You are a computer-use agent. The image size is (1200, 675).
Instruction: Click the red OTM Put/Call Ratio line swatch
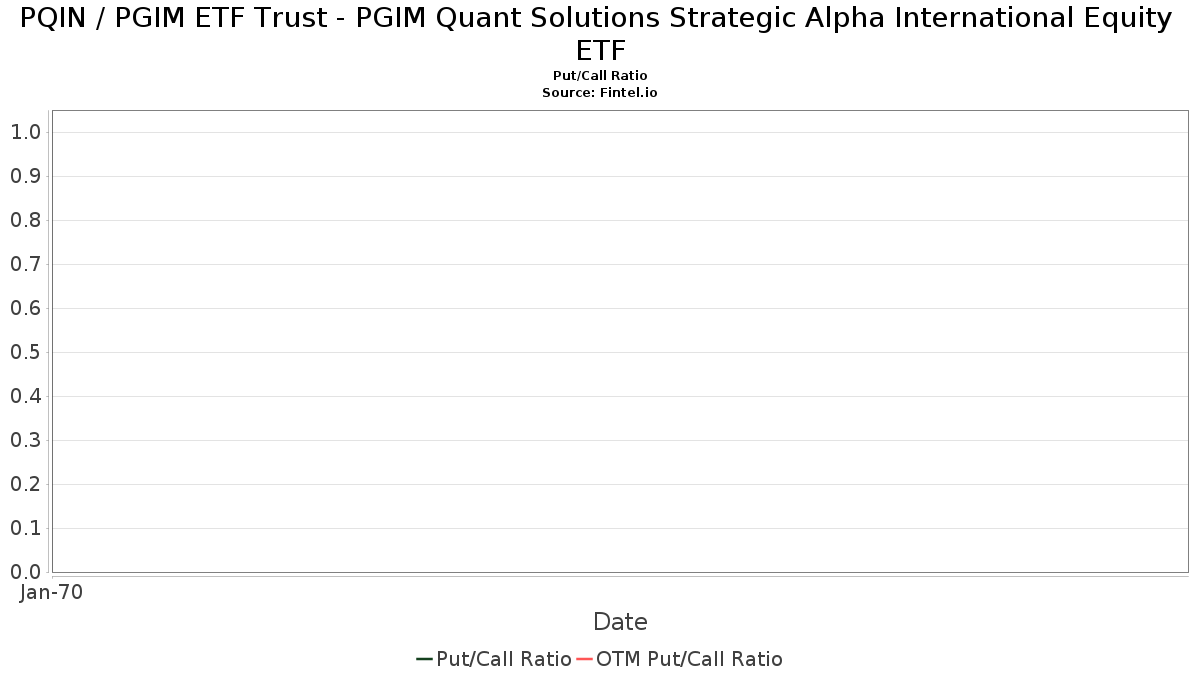pos(584,659)
